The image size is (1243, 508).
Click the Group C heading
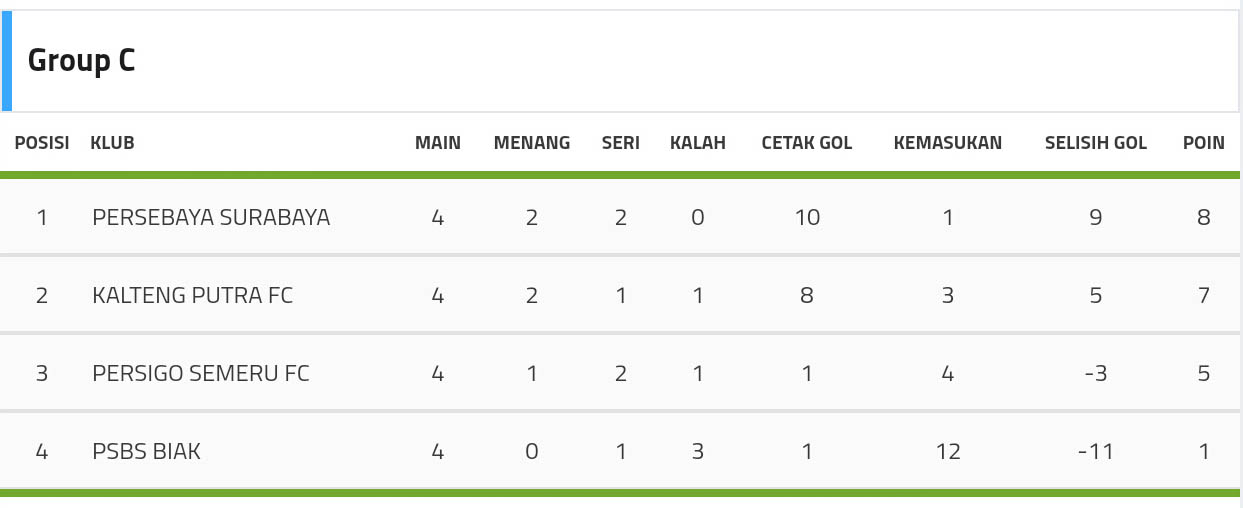(x=81, y=61)
